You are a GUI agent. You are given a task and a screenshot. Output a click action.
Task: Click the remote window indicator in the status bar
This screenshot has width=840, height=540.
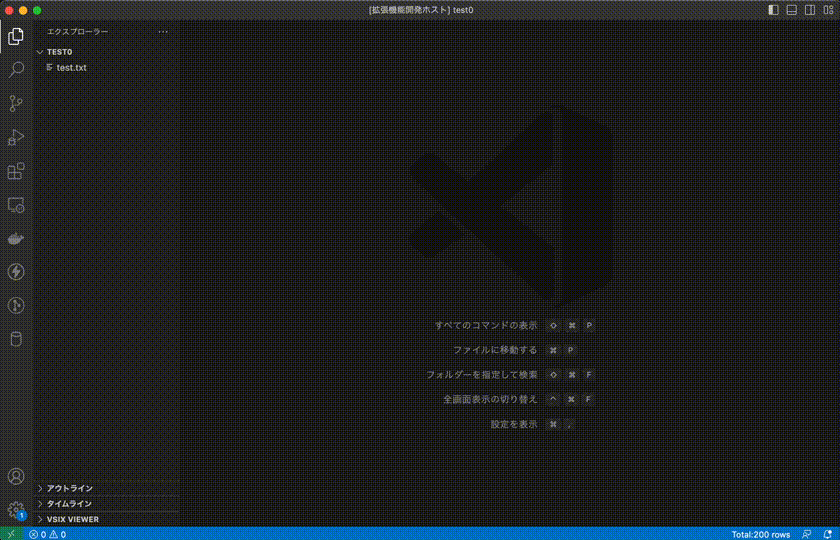pos(12,534)
